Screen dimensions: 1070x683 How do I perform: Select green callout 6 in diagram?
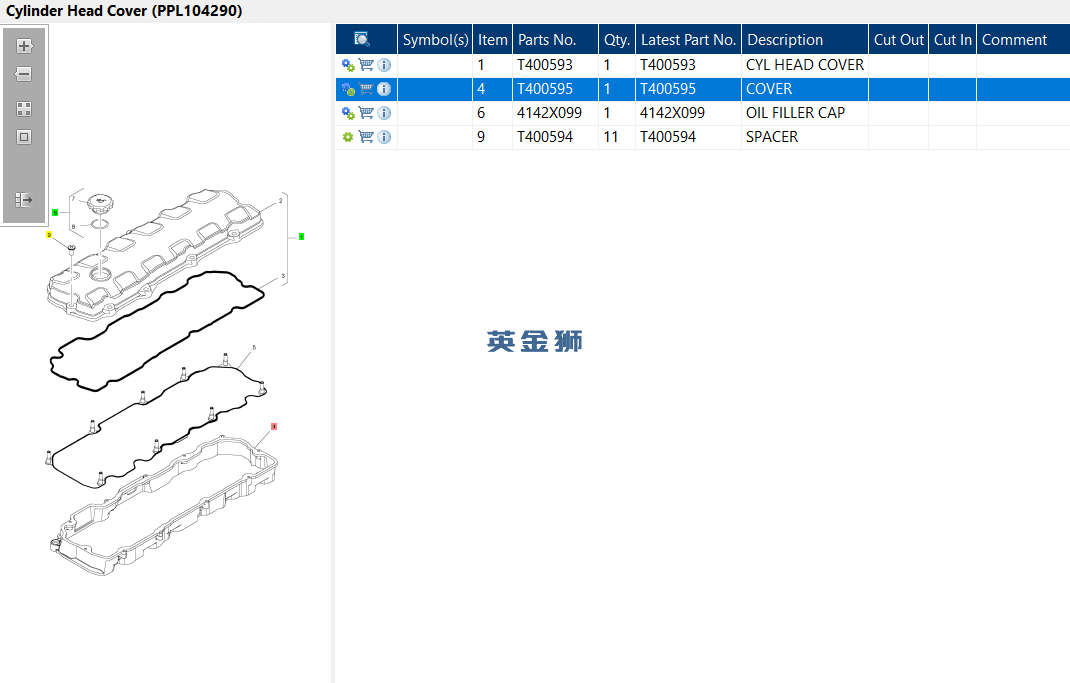[x=55, y=213]
